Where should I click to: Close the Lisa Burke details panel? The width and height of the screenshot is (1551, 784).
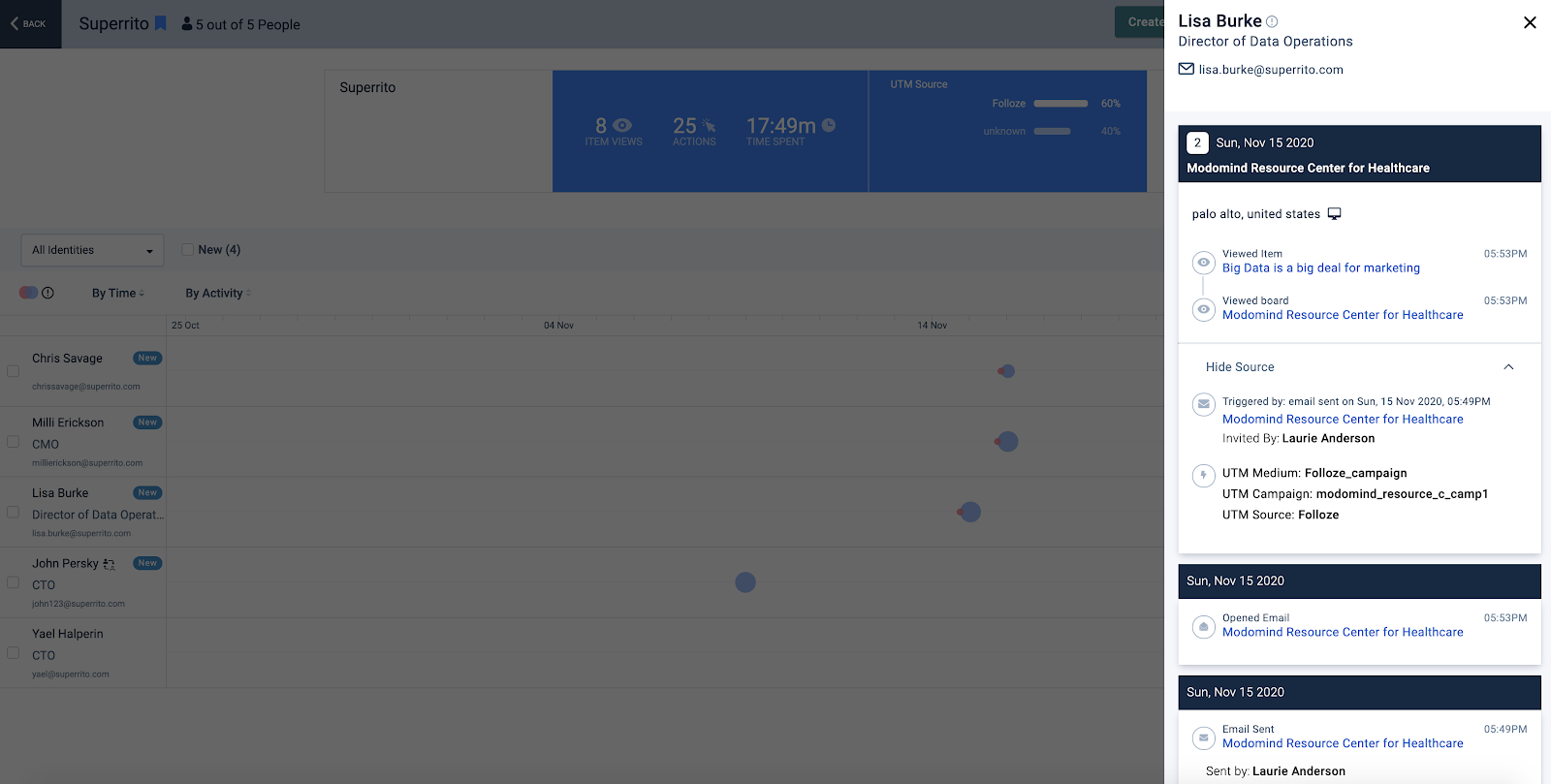1530,22
